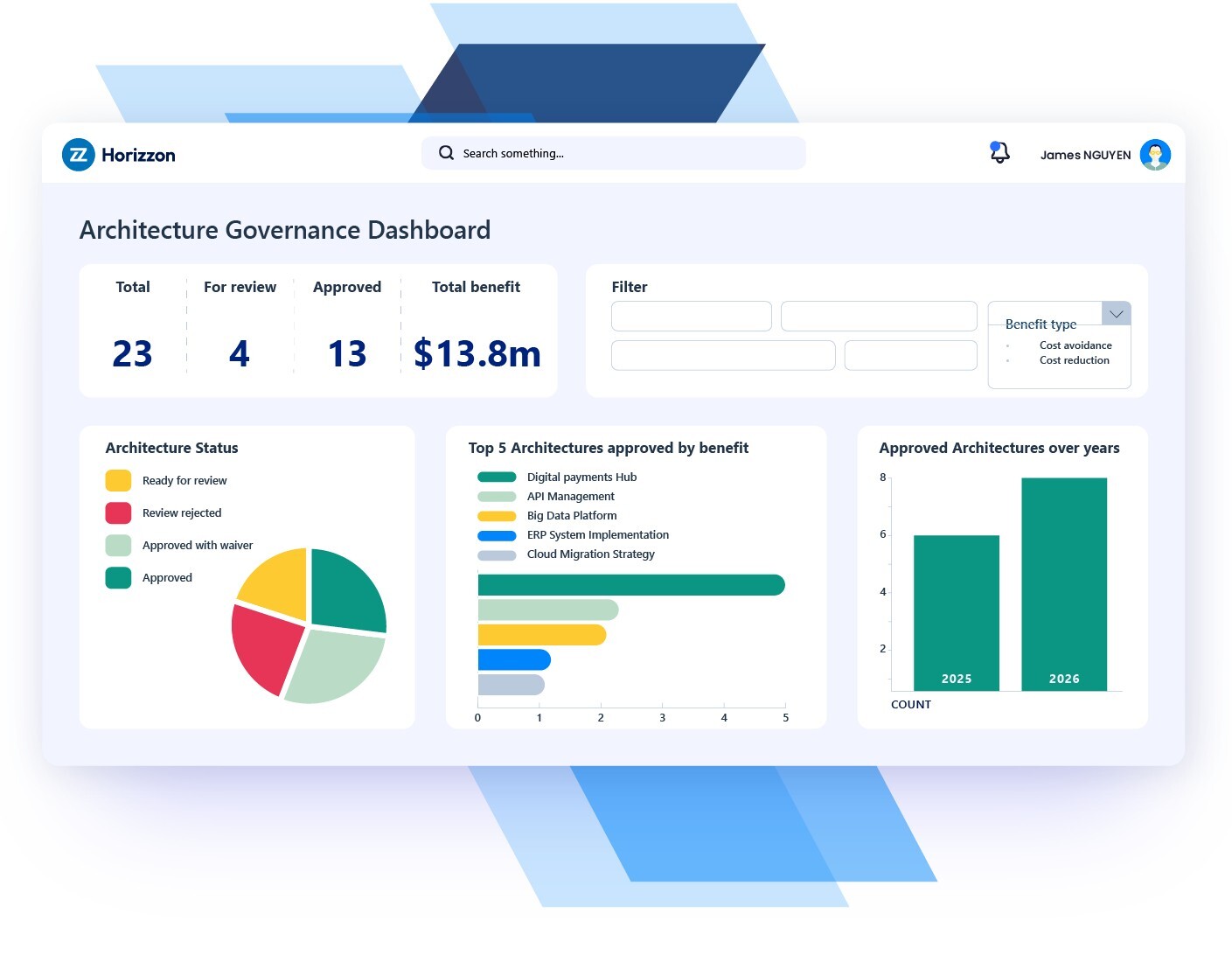The height and width of the screenshot is (955, 1232).
Task: Click the Cloud Migration Strategy legend entry
Action: [590, 554]
